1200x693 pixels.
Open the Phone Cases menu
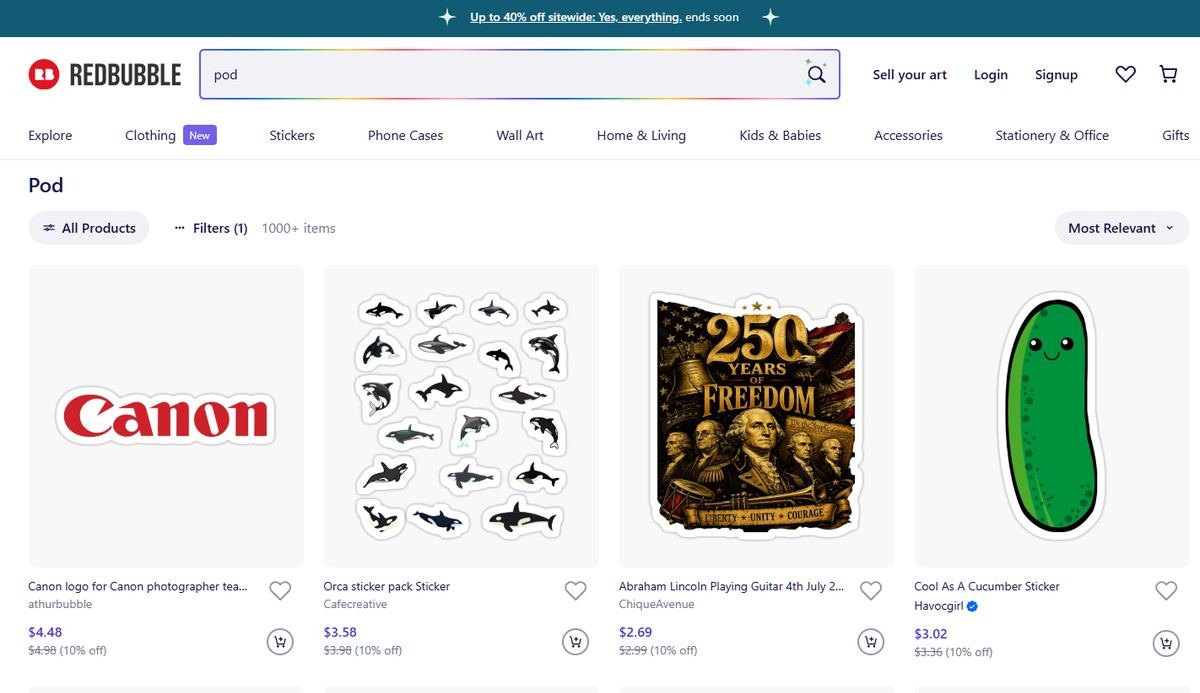(405, 135)
